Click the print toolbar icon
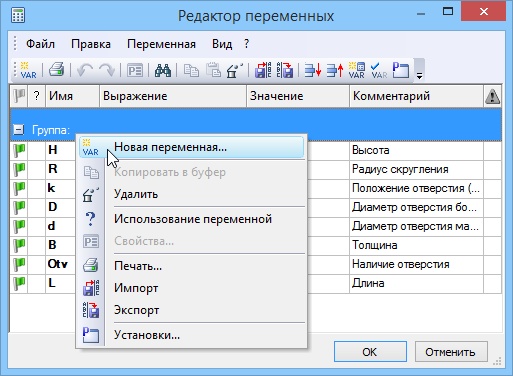Viewport: 513px width, 376px height. click(x=56, y=70)
